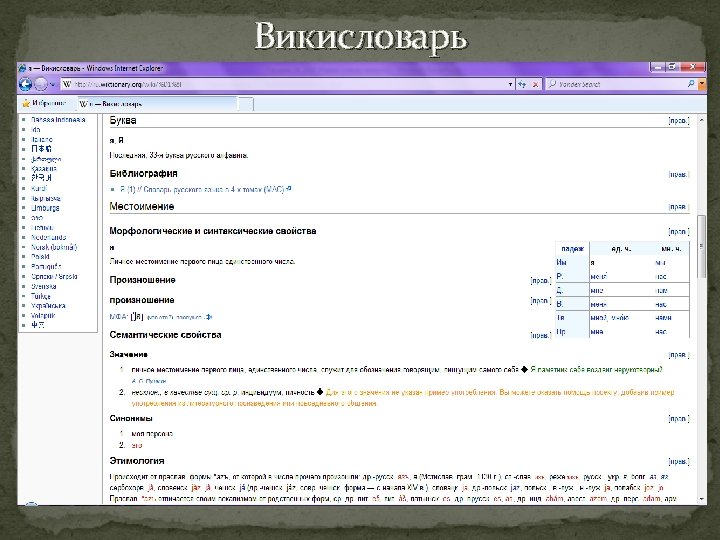Click the 'Им.' case row label

(561, 262)
